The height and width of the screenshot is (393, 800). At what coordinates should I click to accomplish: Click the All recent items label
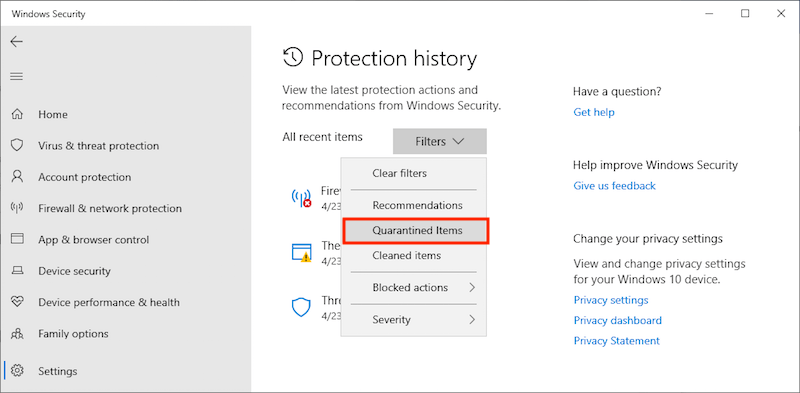[322, 137]
